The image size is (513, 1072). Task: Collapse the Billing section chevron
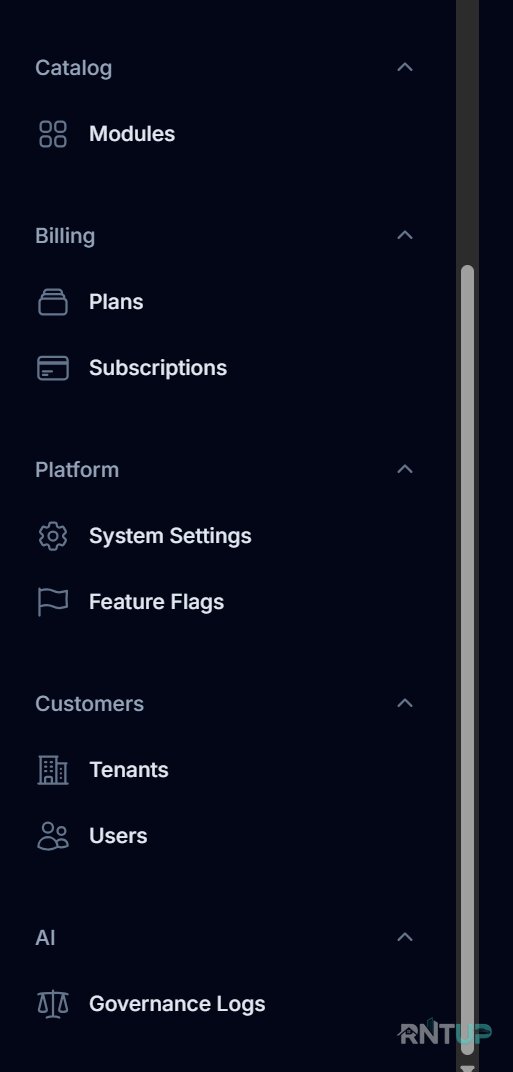point(405,235)
